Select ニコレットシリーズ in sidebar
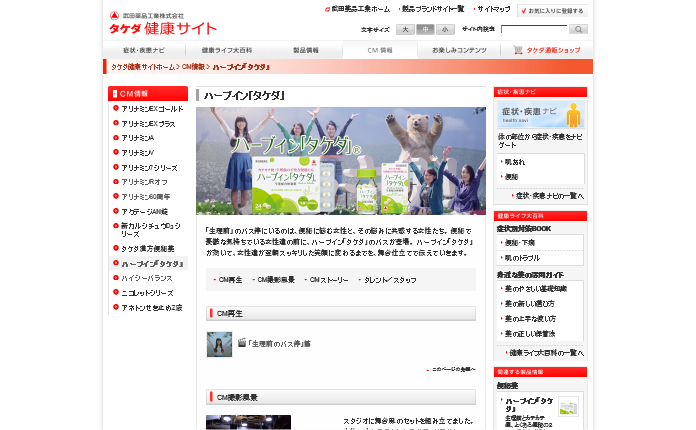Screen dimensions: 696x430 coord(147,293)
